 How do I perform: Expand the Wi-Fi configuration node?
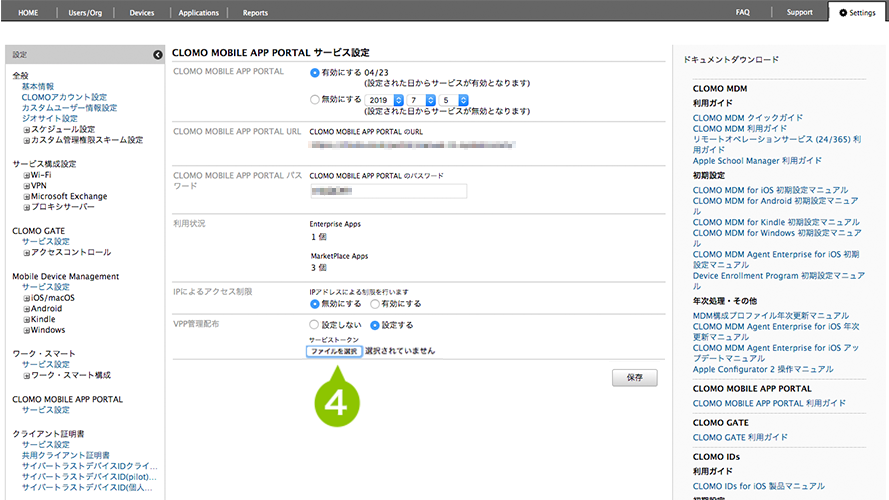(x=27, y=176)
